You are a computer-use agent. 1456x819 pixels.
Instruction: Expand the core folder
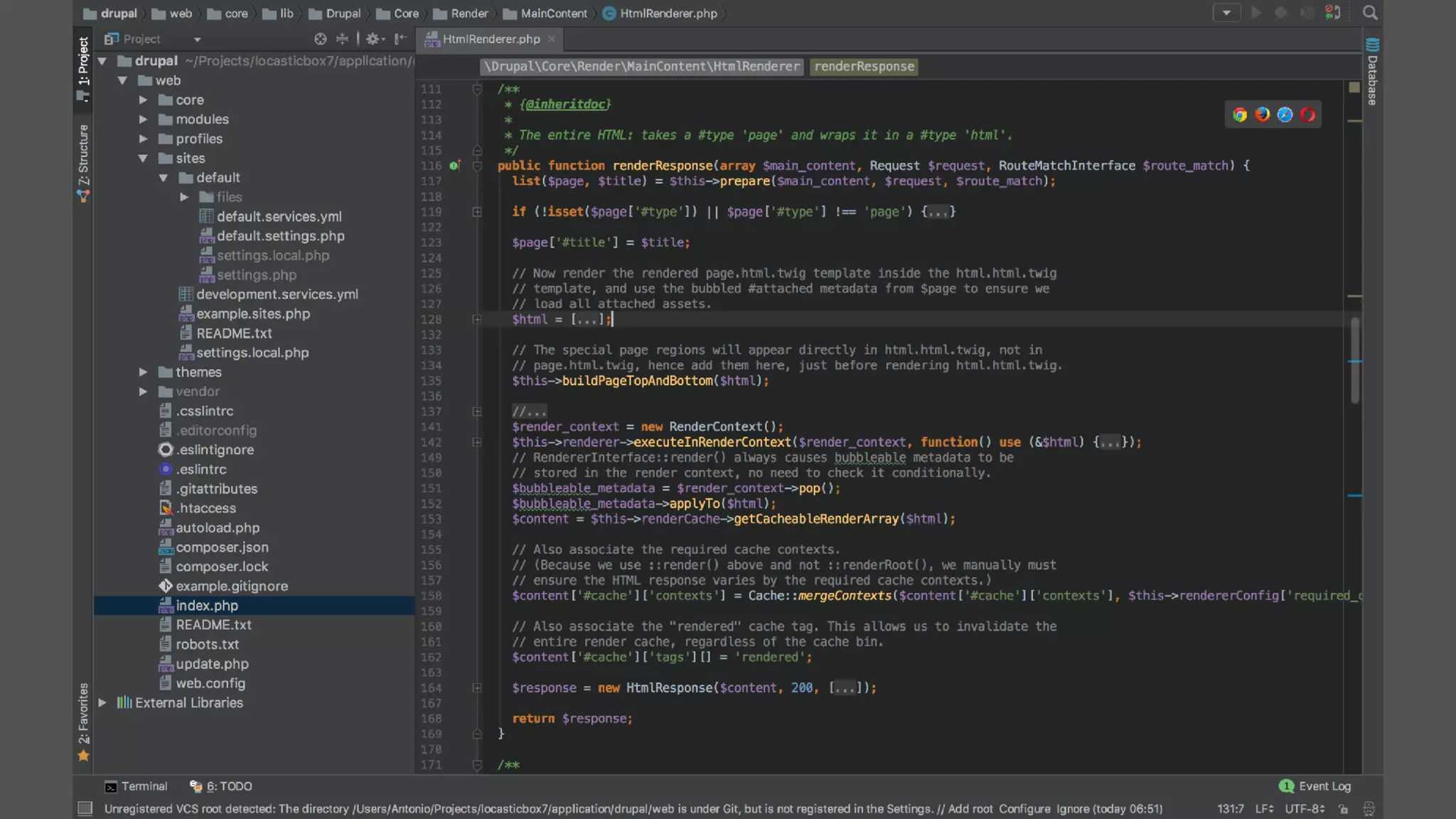[x=143, y=100]
